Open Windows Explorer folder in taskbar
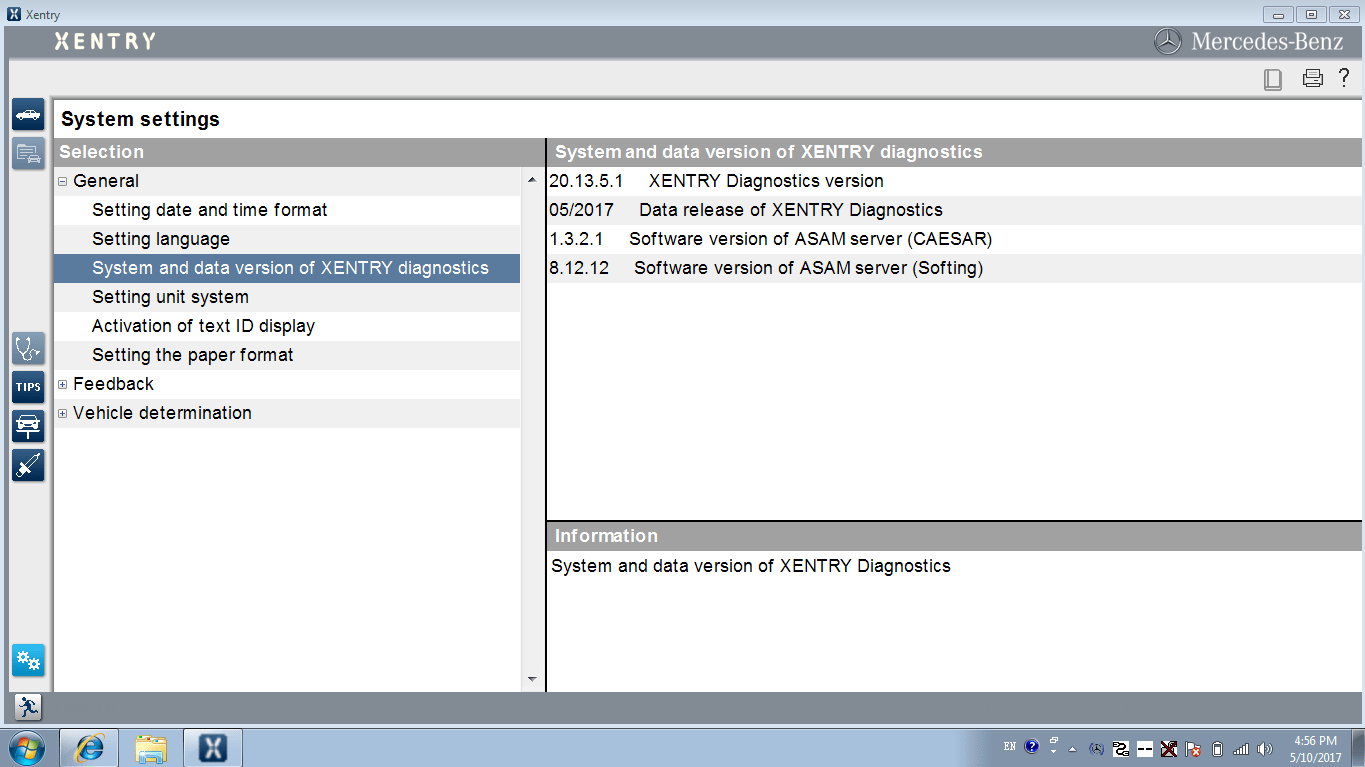Viewport: 1365px width, 767px height. tap(151, 747)
